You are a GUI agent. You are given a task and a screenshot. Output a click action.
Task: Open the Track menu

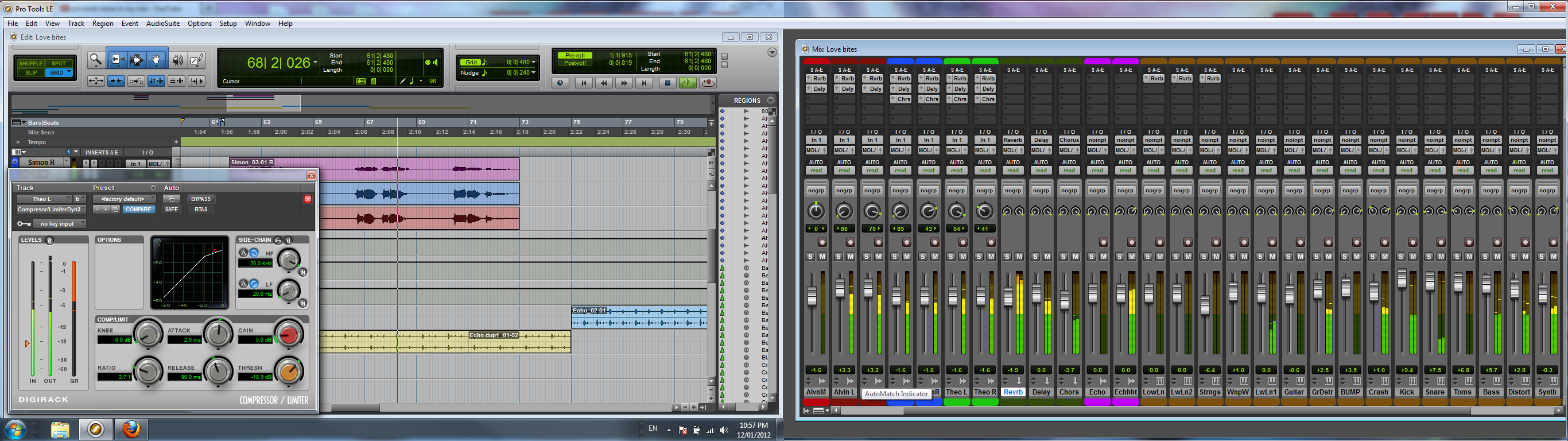click(76, 23)
